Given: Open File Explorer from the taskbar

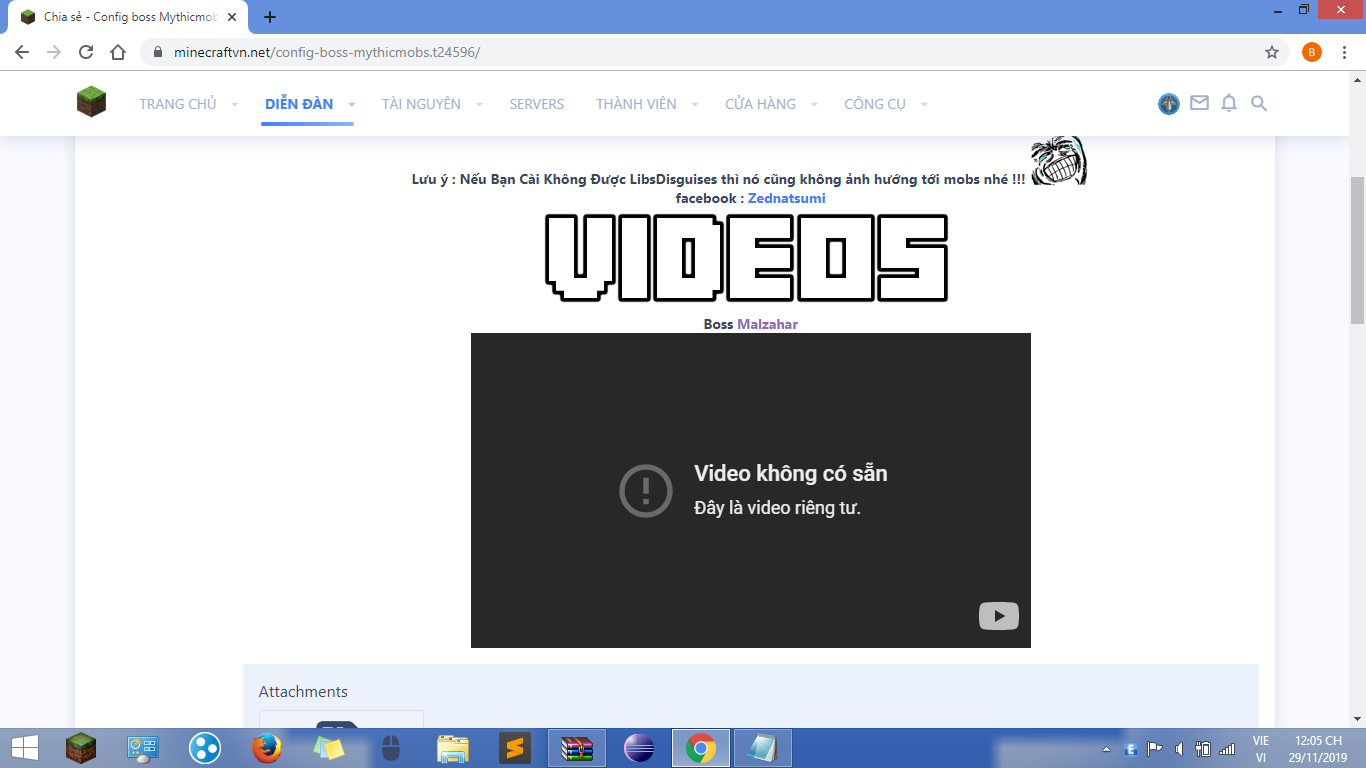Looking at the screenshot, I should click(453, 748).
